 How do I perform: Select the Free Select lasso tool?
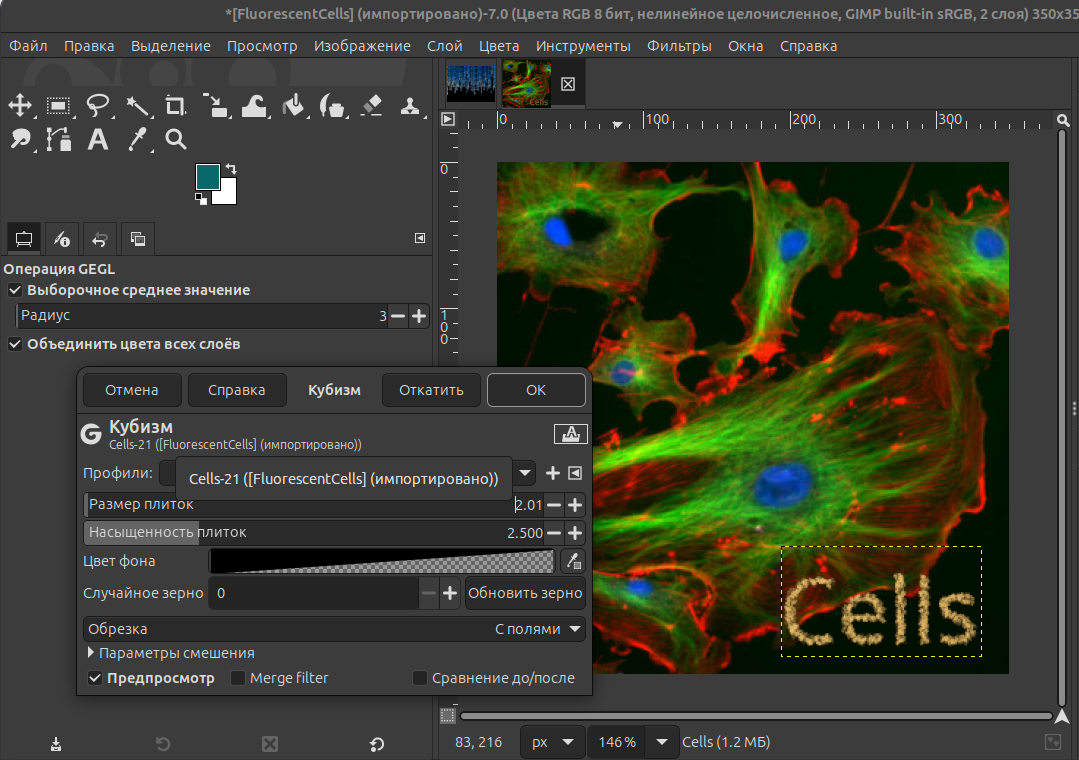pos(98,105)
